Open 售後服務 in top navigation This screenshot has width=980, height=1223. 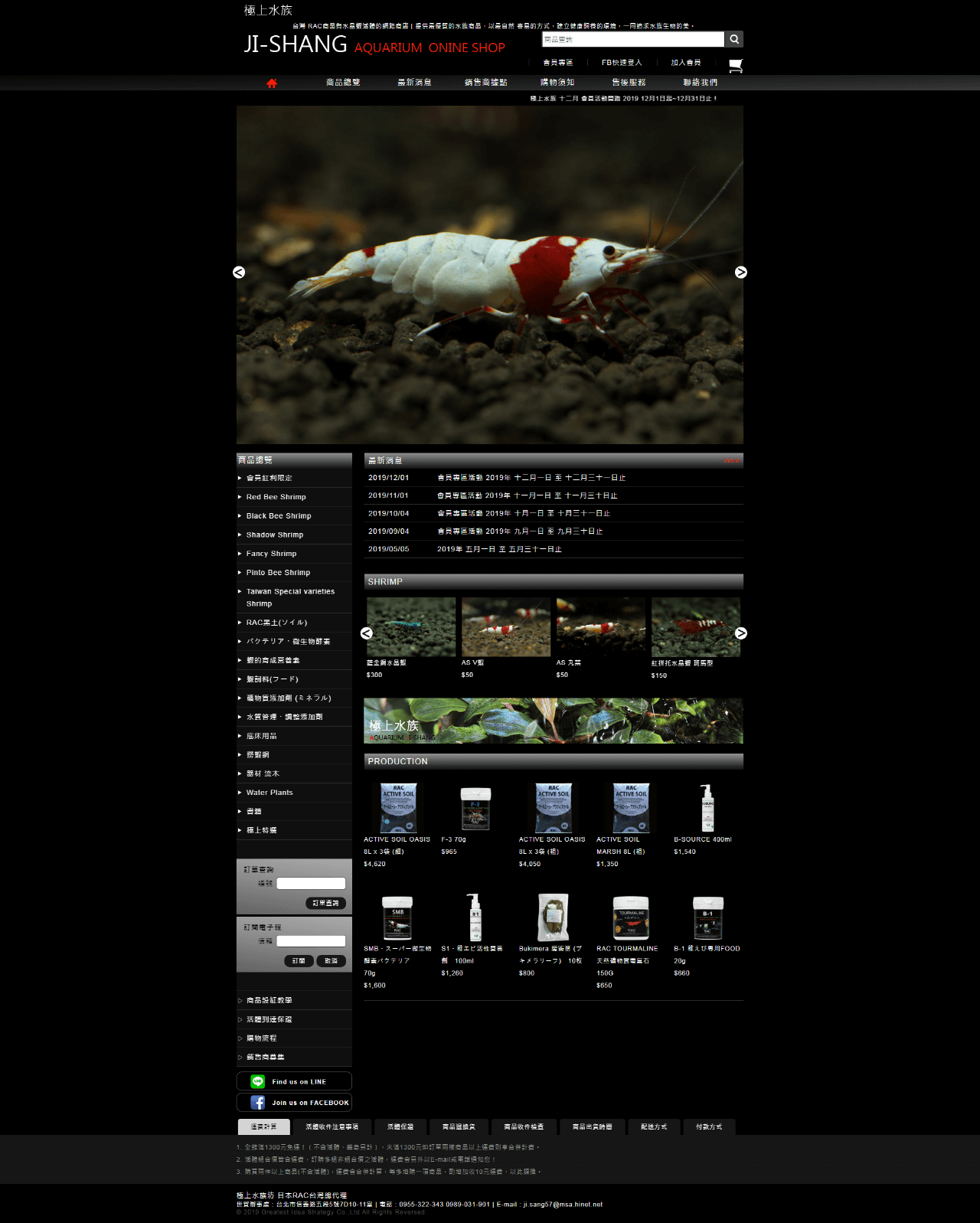(629, 82)
